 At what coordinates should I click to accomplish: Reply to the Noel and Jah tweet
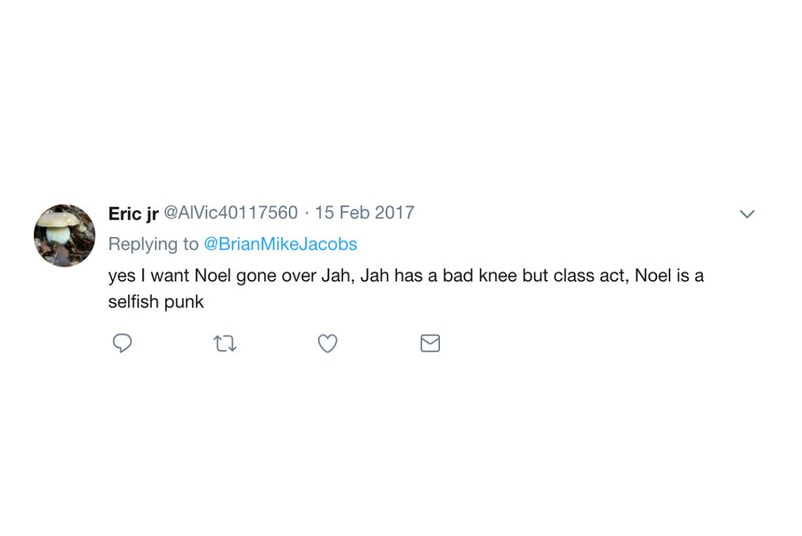click(x=122, y=343)
